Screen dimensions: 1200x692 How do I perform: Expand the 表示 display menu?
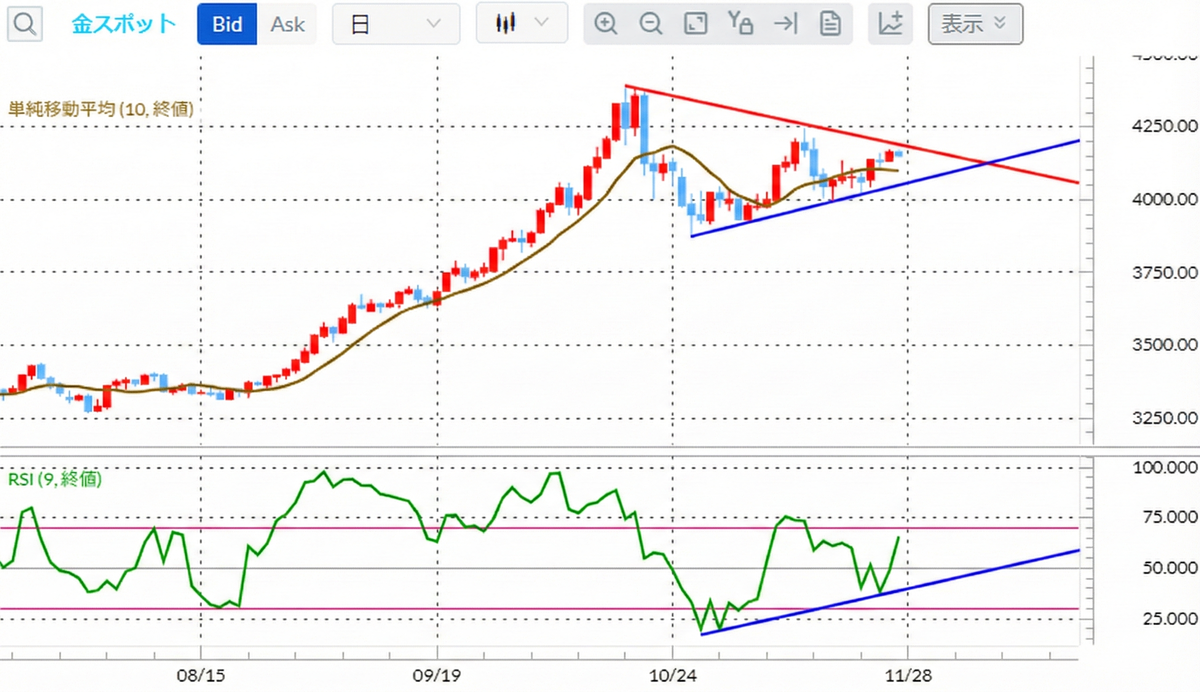click(x=975, y=24)
